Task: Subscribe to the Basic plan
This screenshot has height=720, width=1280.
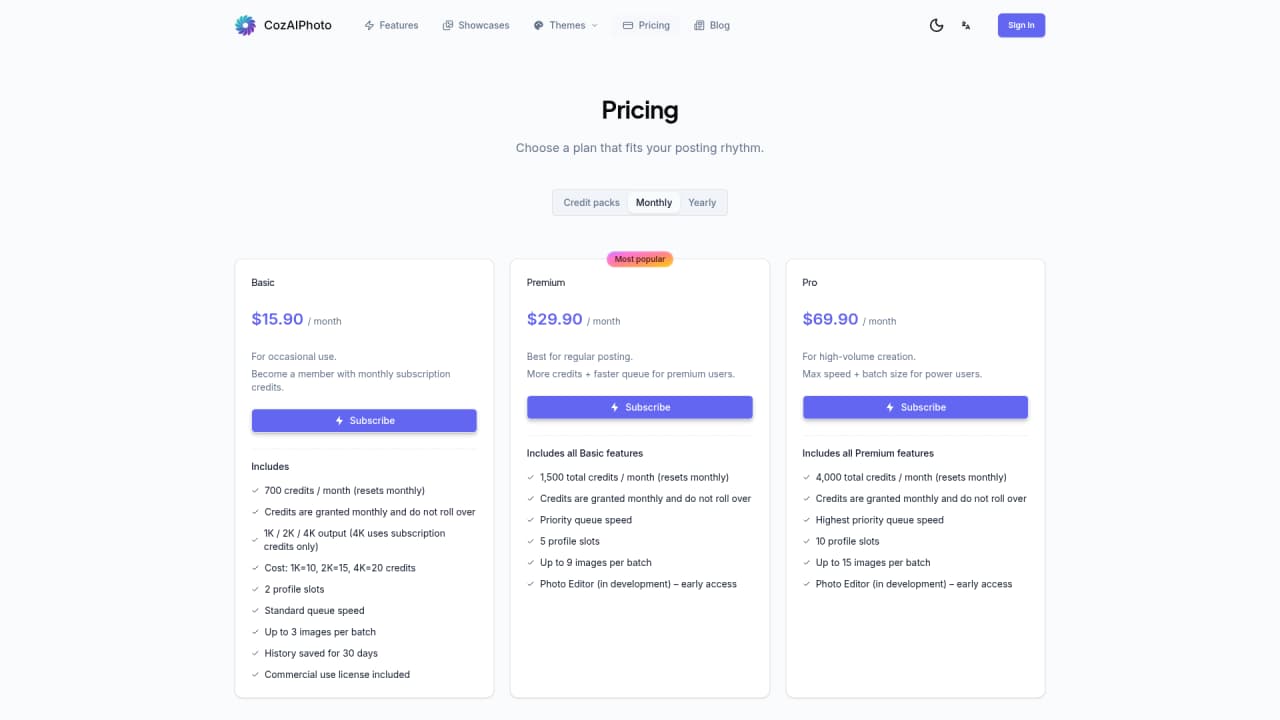Action: (364, 421)
